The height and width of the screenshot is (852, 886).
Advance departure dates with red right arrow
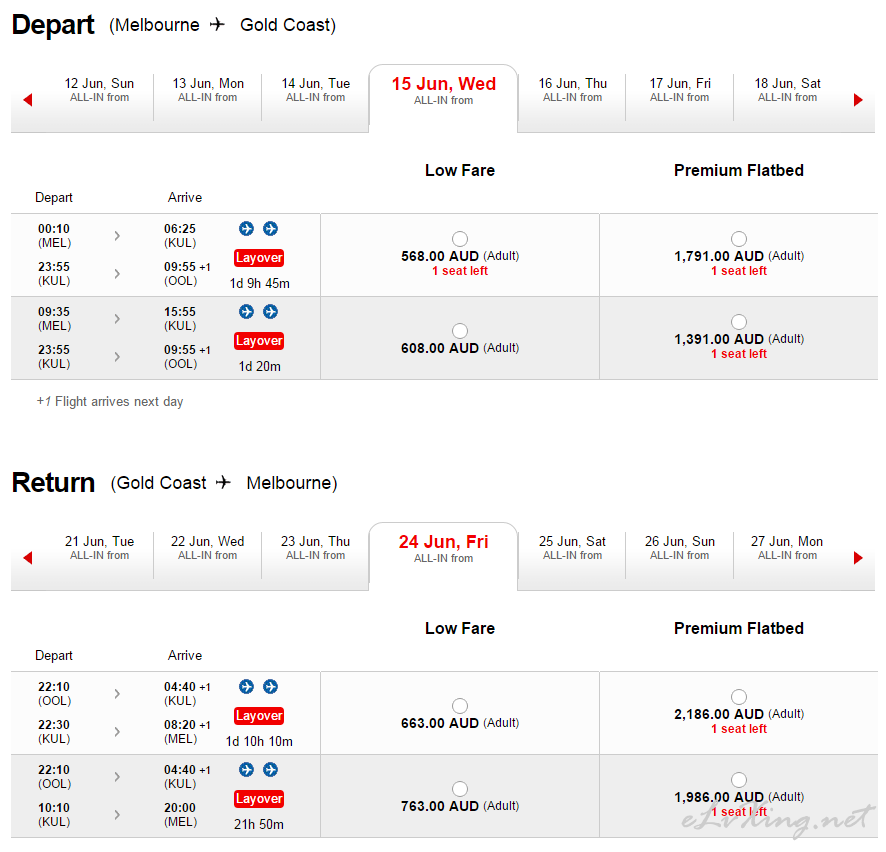pos(858,100)
